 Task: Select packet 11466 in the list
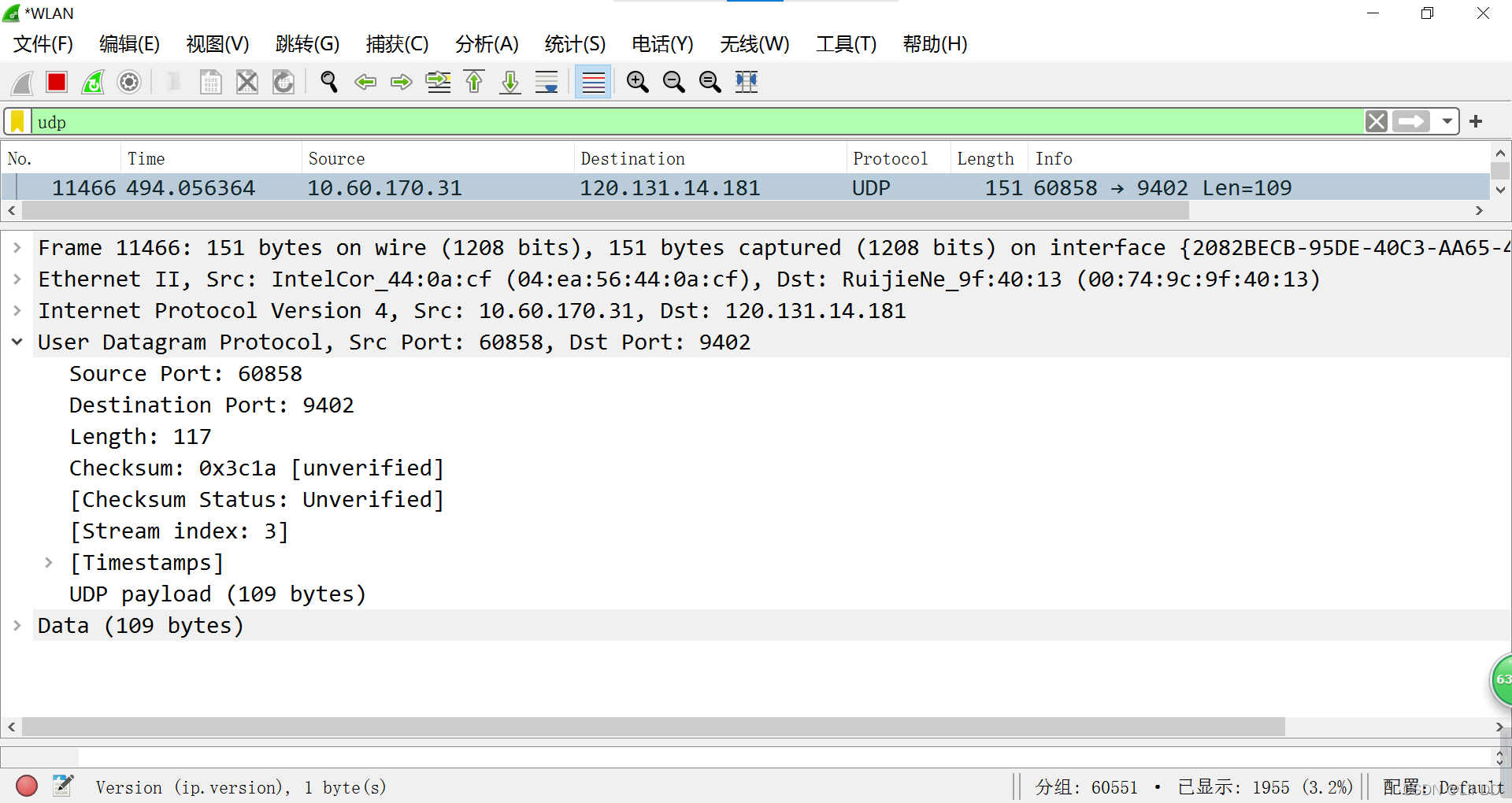click(745, 188)
